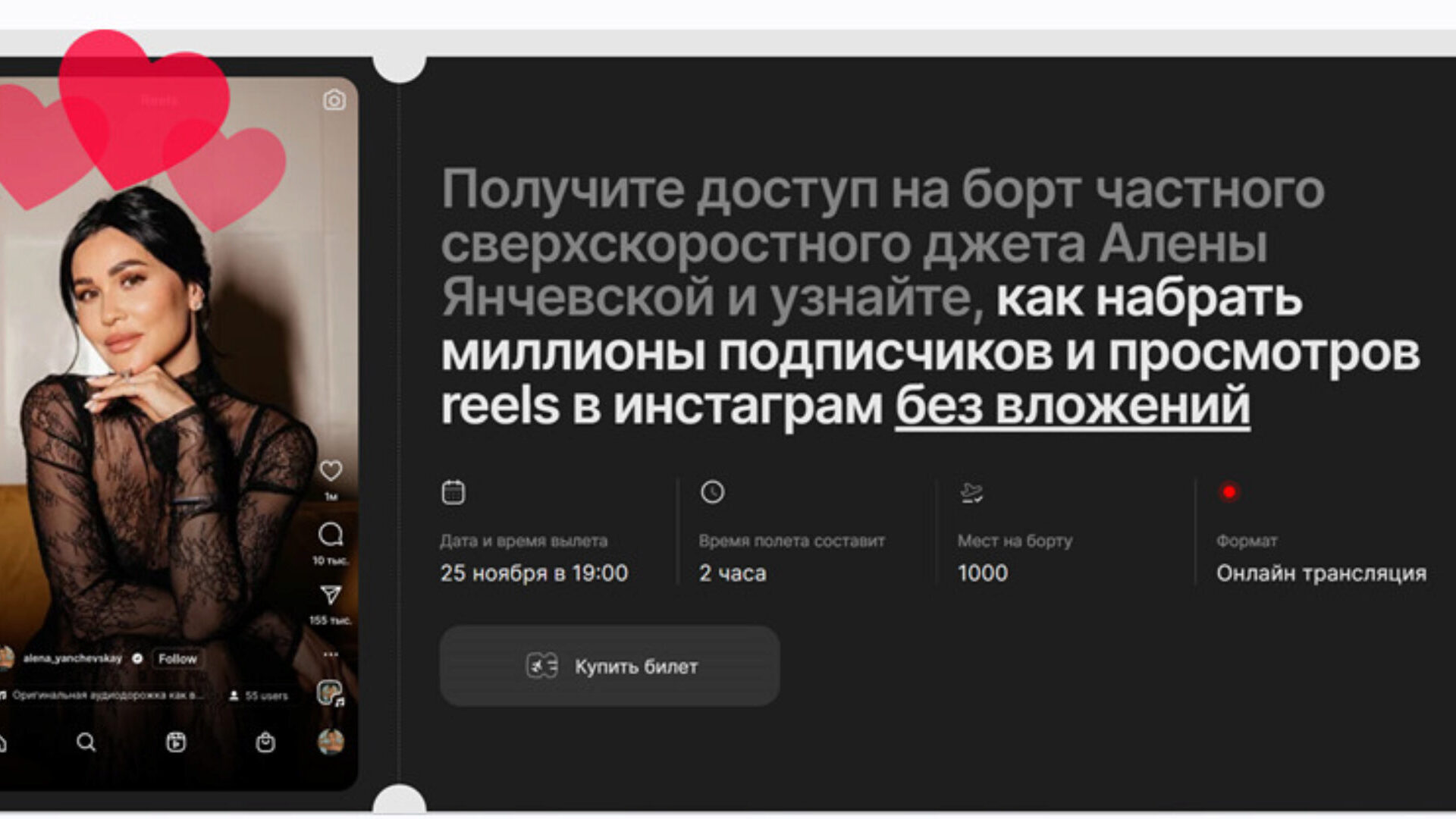Share the reel with the paper plane icon
1456x819 pixels.
coord(331,595)
